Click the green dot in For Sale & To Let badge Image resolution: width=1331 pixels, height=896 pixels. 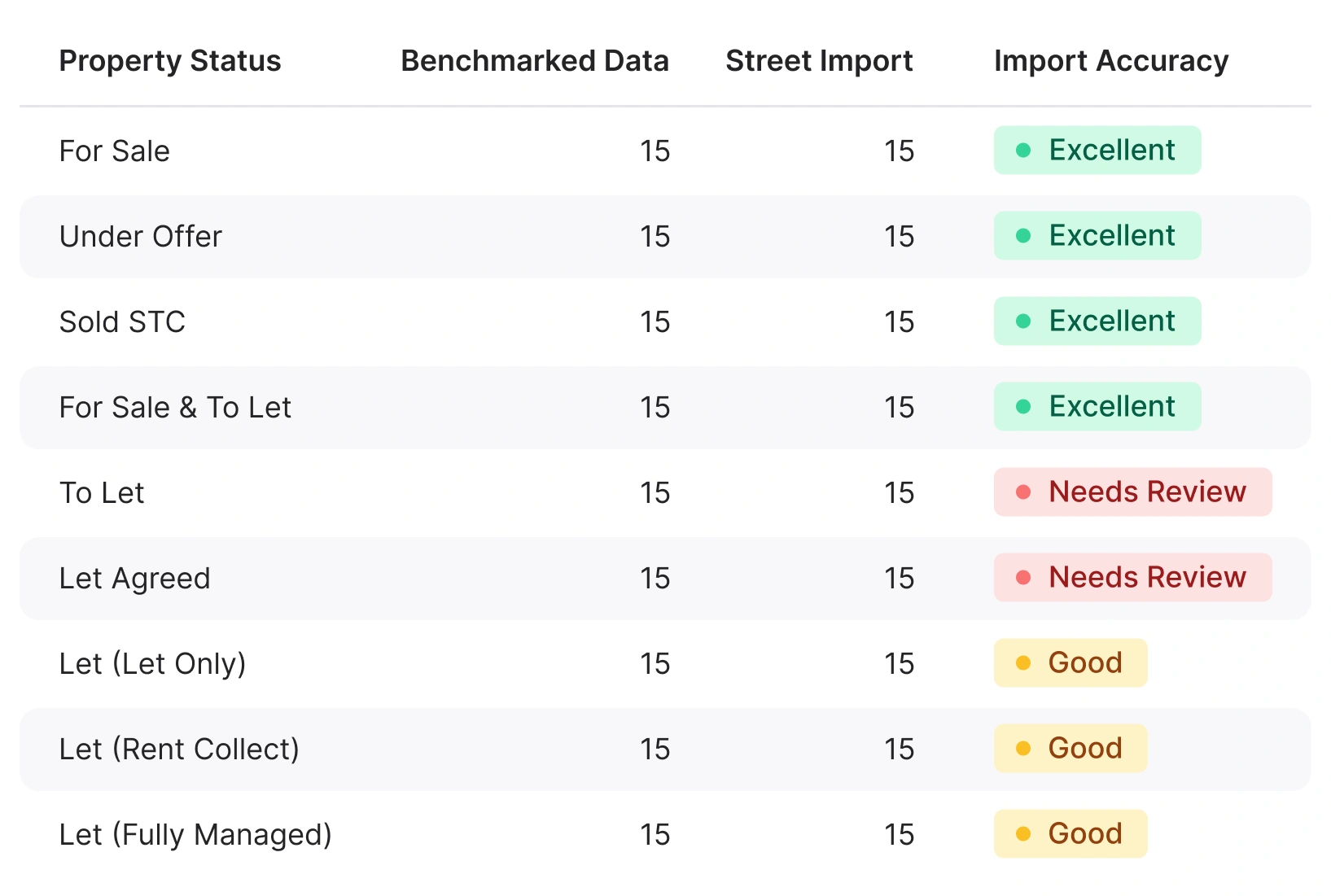[x=1024, y=407]
